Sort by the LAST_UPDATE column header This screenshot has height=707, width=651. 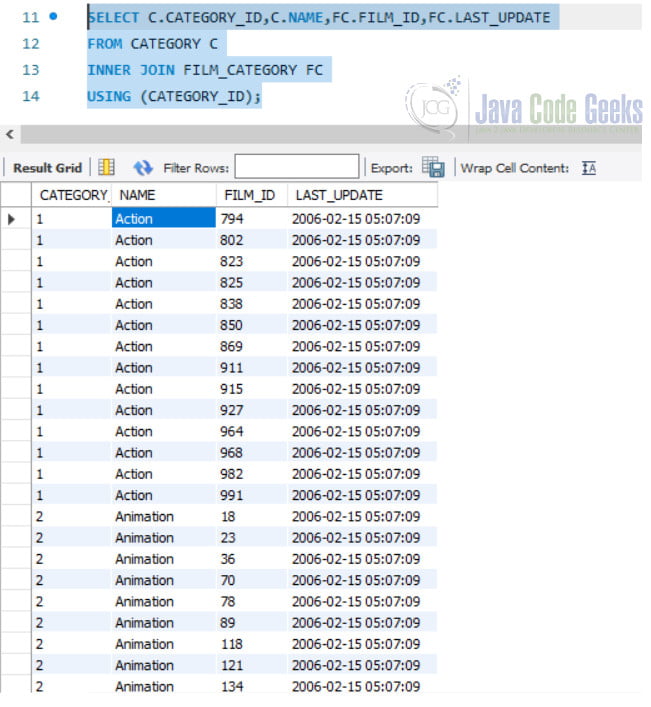(362, 195)
